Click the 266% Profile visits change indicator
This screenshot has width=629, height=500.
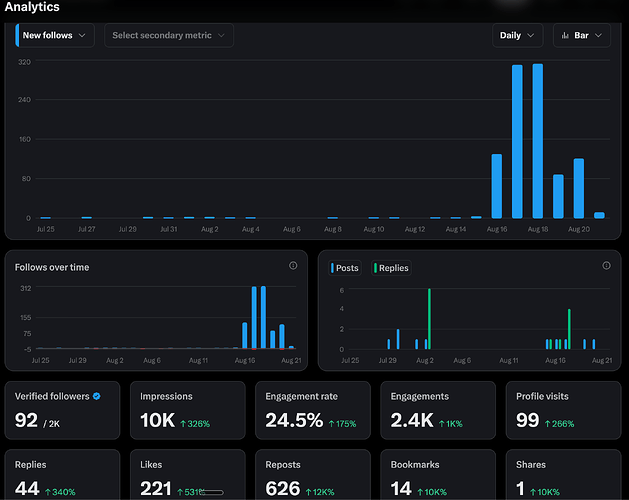(559, 424)
